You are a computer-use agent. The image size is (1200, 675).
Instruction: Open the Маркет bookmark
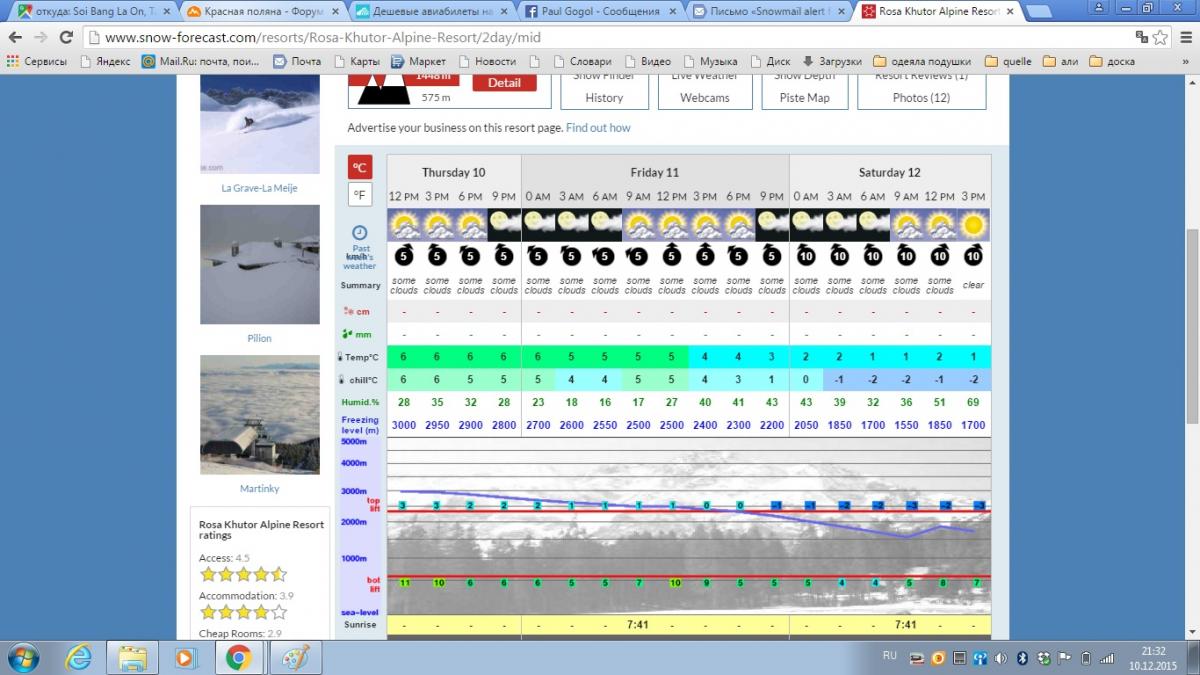pyautogui.click(x=418, y=61)
